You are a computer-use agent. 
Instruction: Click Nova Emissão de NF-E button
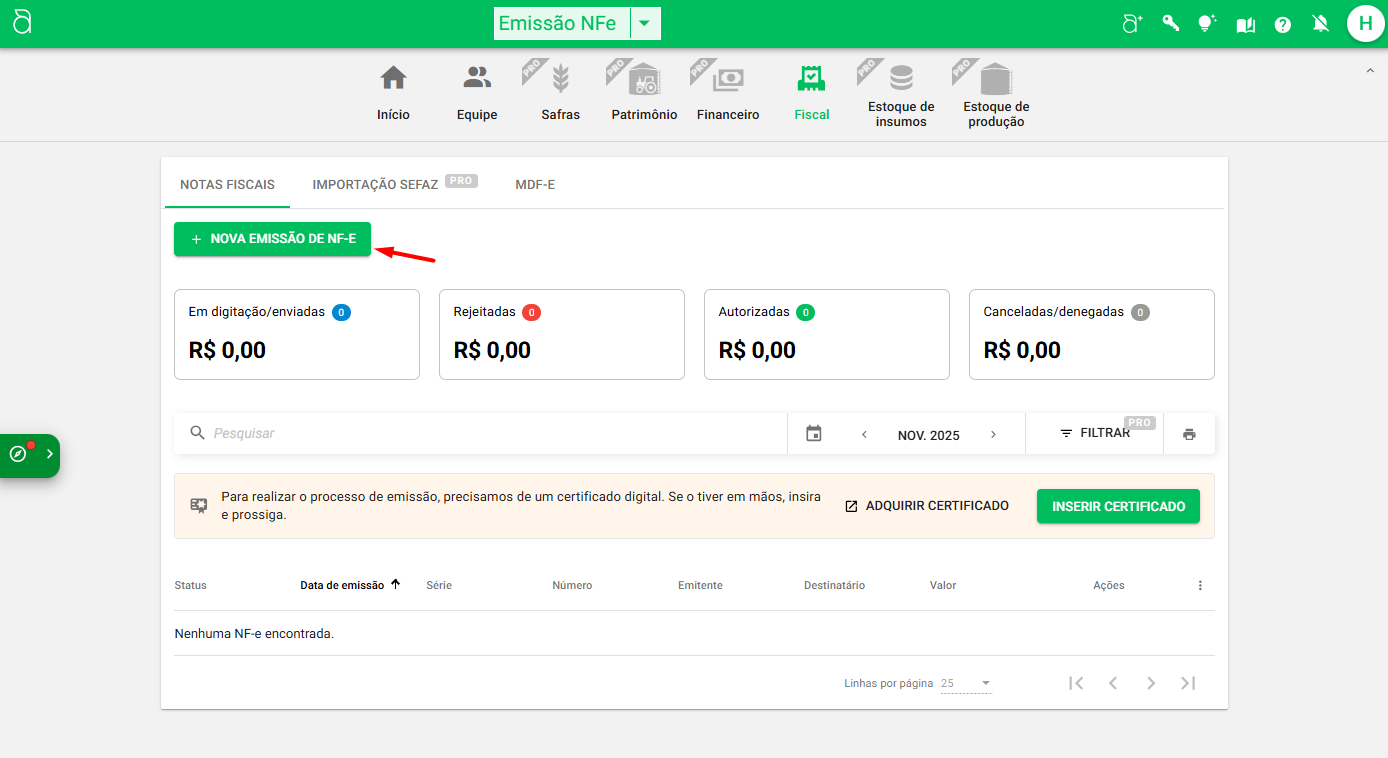click(x=272, y=239)
